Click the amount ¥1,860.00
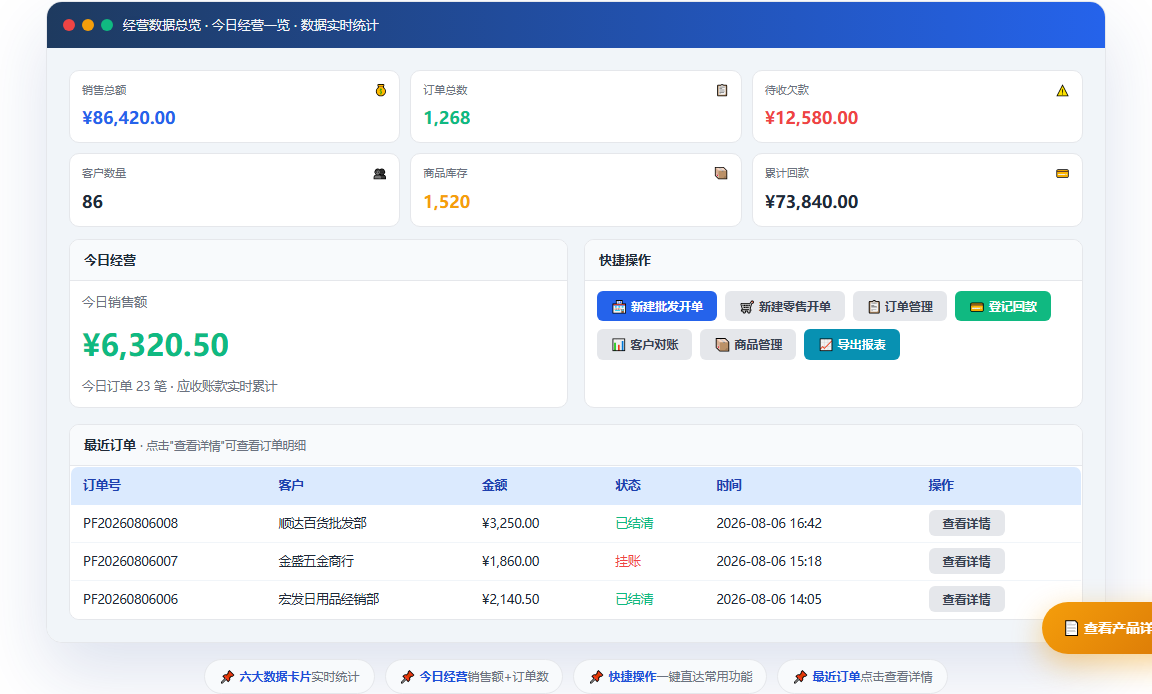1152x694 pixels. pos(511,562)
